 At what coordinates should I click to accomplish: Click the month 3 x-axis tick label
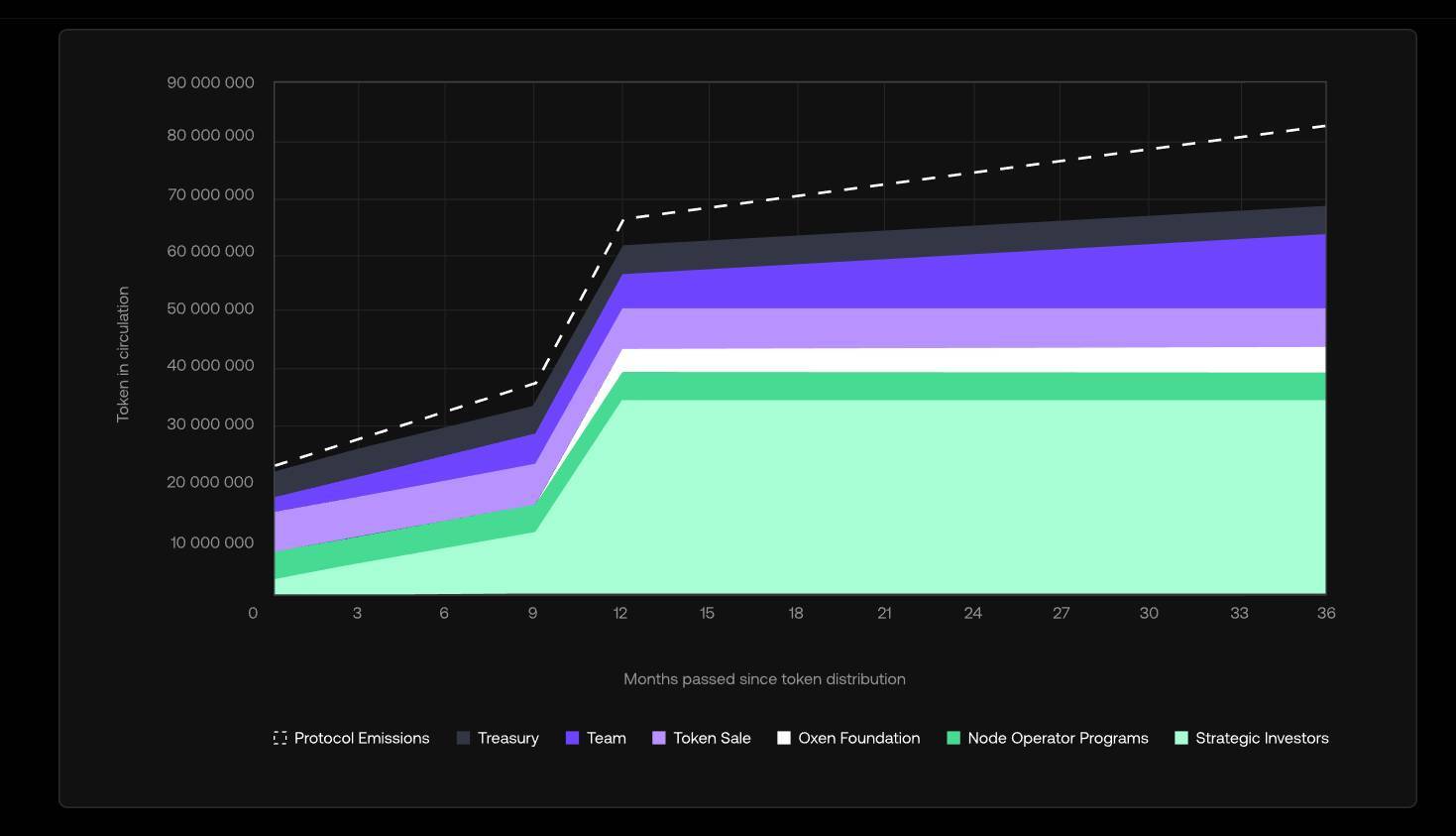[x=357, y=613]
